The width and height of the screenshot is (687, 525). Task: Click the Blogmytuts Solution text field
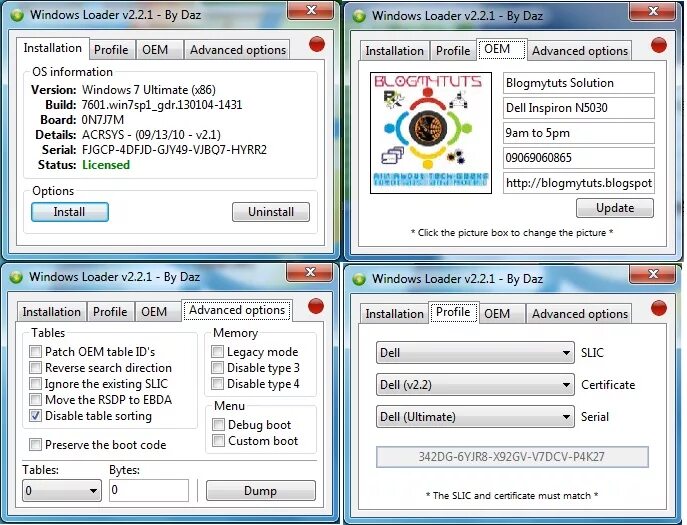pos(579,83)
